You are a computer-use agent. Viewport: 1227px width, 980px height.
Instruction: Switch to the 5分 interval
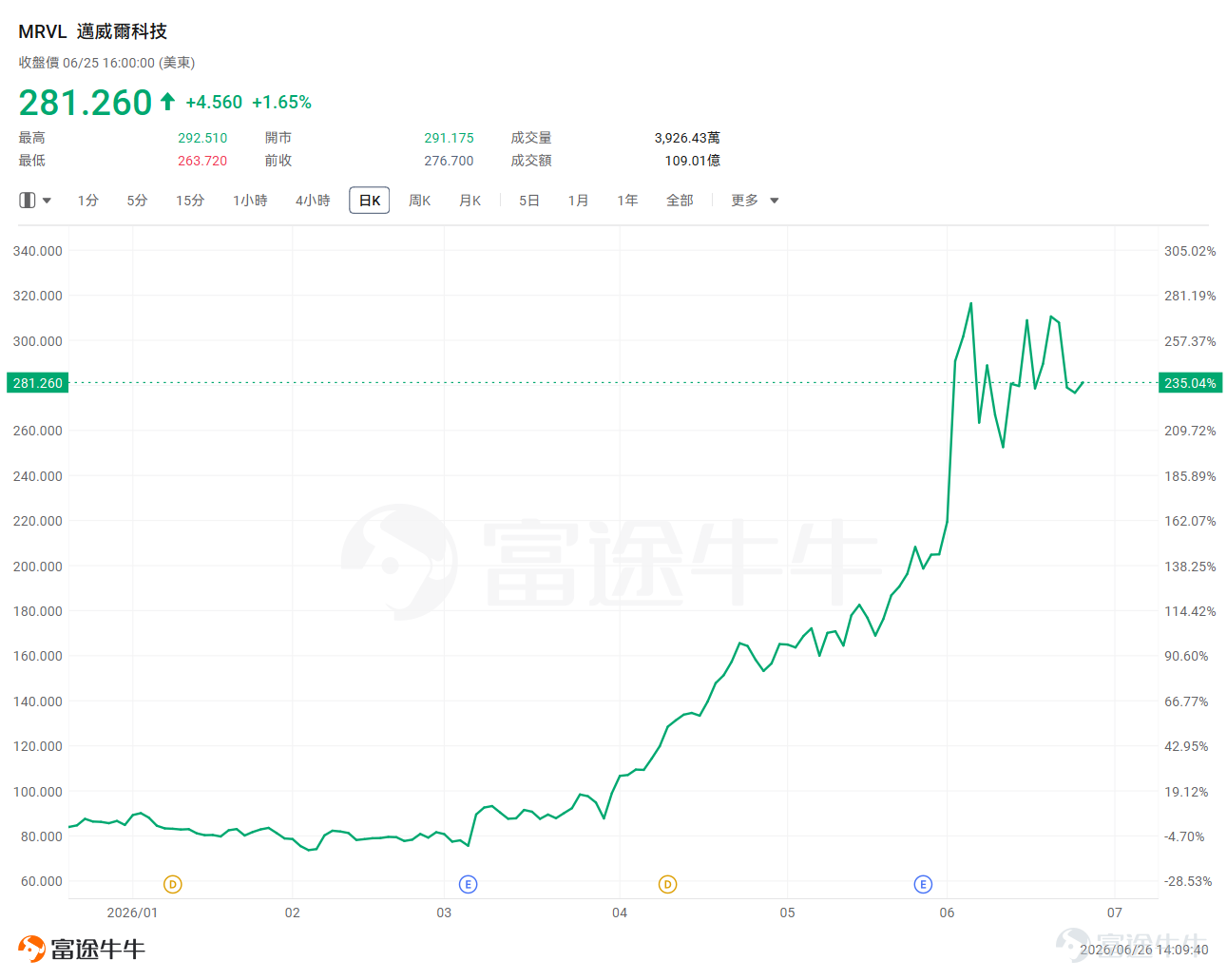[x=137, y=201]
